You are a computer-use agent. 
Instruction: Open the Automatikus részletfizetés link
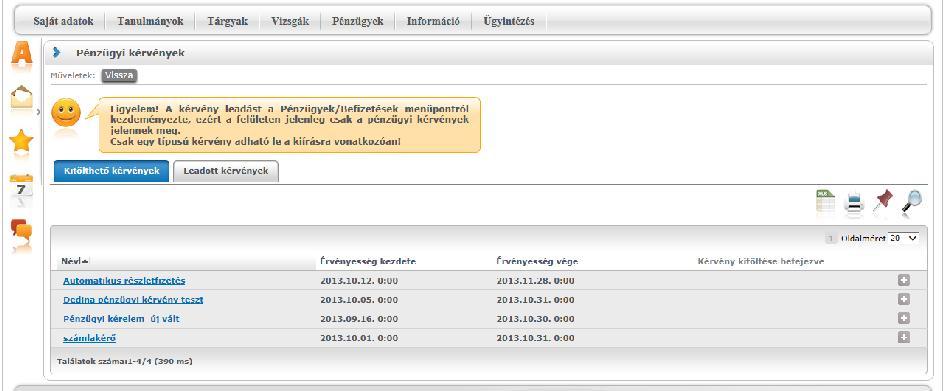coord(124,280)
